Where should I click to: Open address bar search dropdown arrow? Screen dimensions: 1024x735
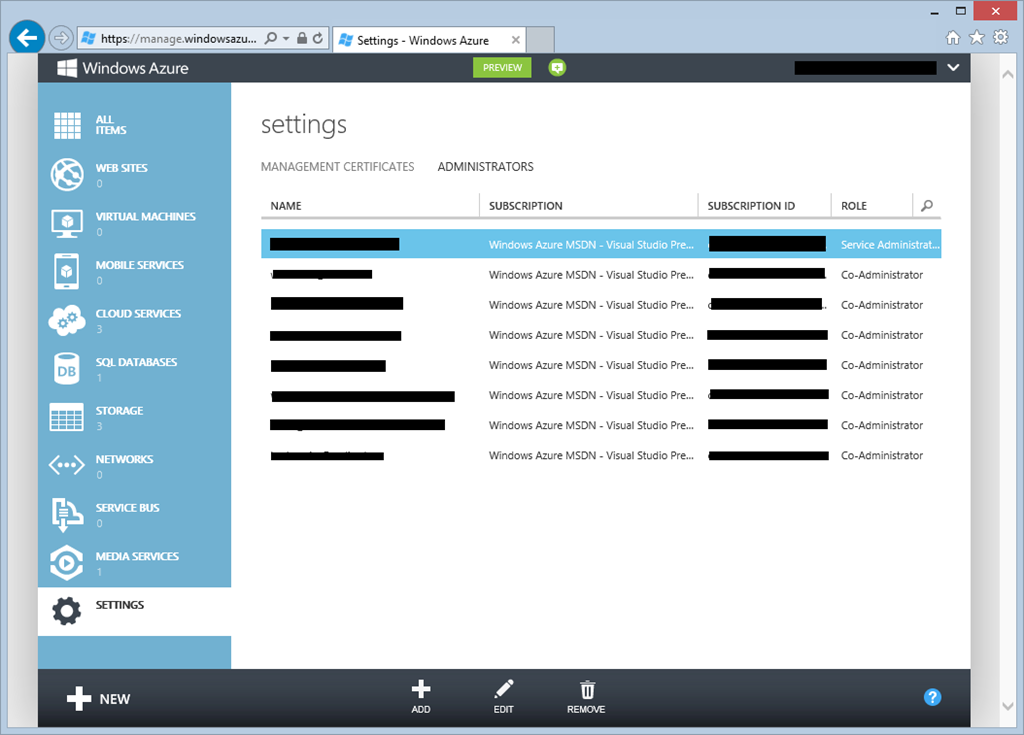pyautogui.click(x=287, y=39)
